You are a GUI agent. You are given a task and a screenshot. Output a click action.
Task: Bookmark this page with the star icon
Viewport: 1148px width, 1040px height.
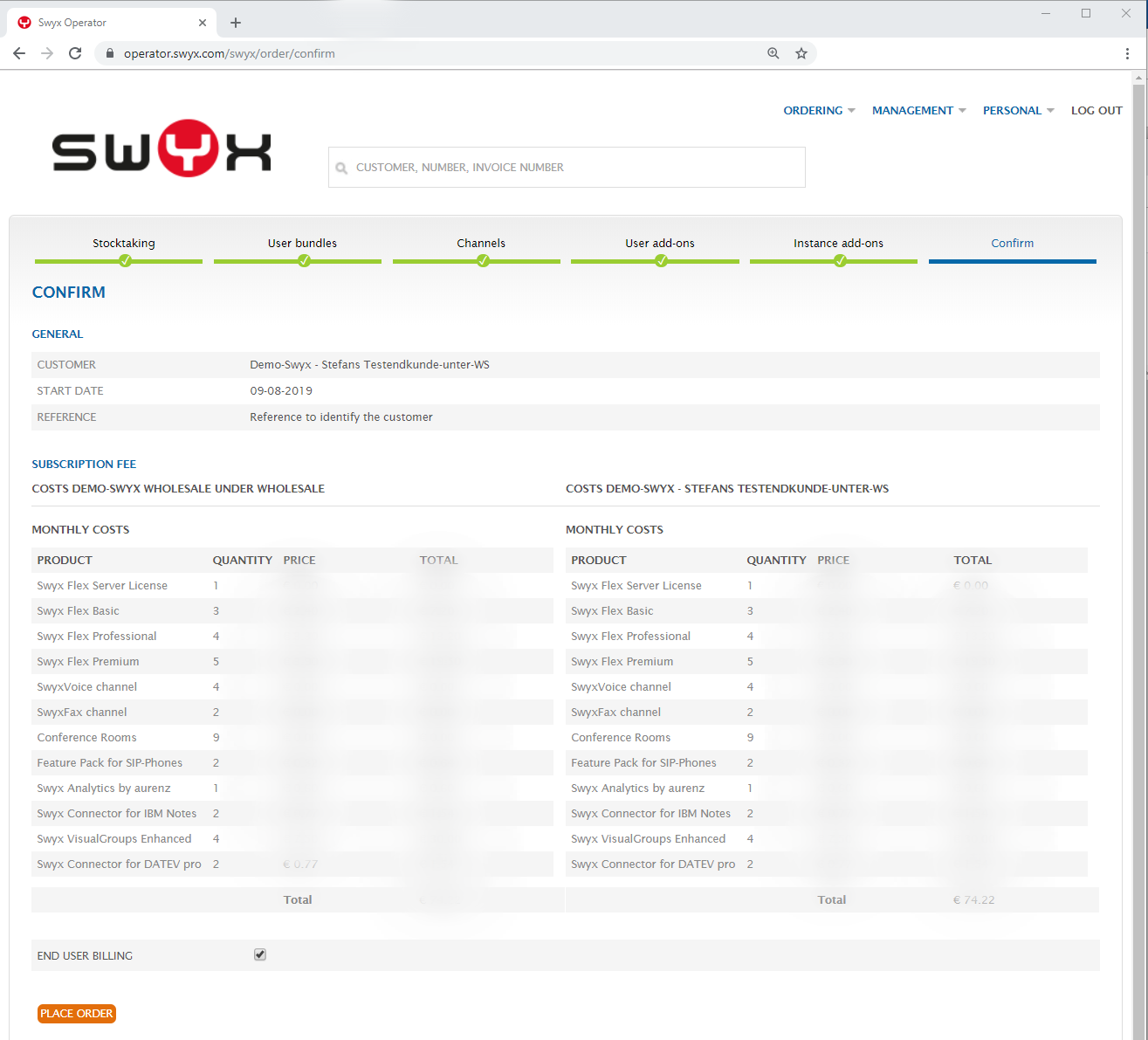(801, 53)
